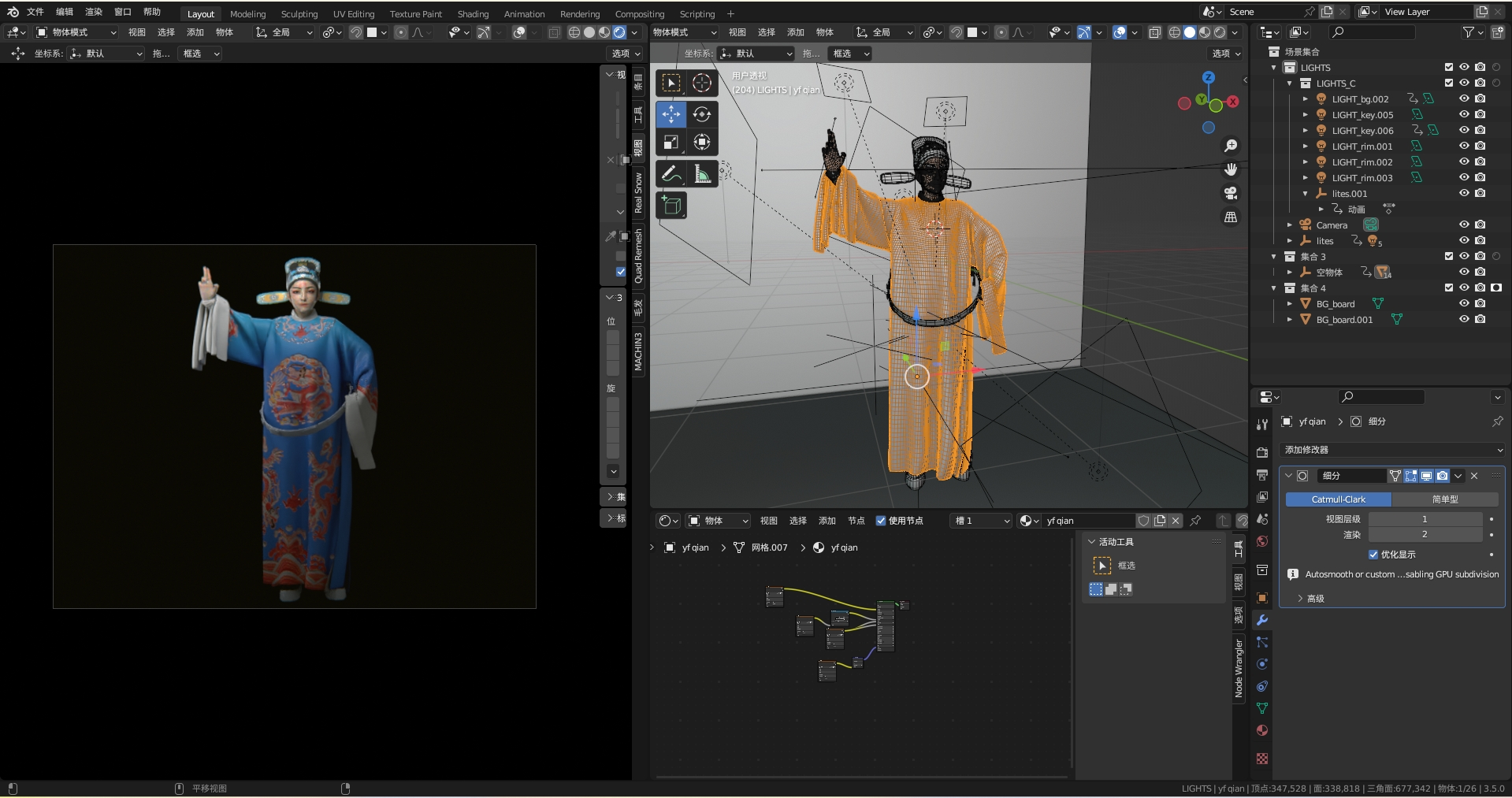Open the Modifier properties wrench tab
Screen dimensions: 1512x798
(1262, 620)
